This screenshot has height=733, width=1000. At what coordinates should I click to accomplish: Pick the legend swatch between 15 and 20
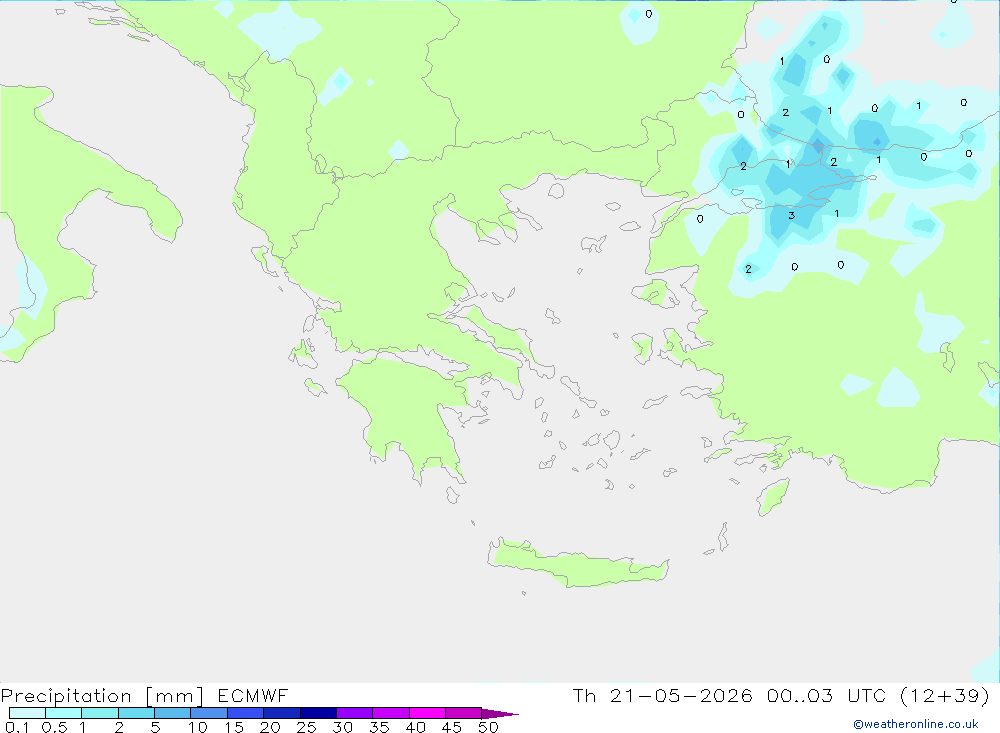tap(246, 713)
